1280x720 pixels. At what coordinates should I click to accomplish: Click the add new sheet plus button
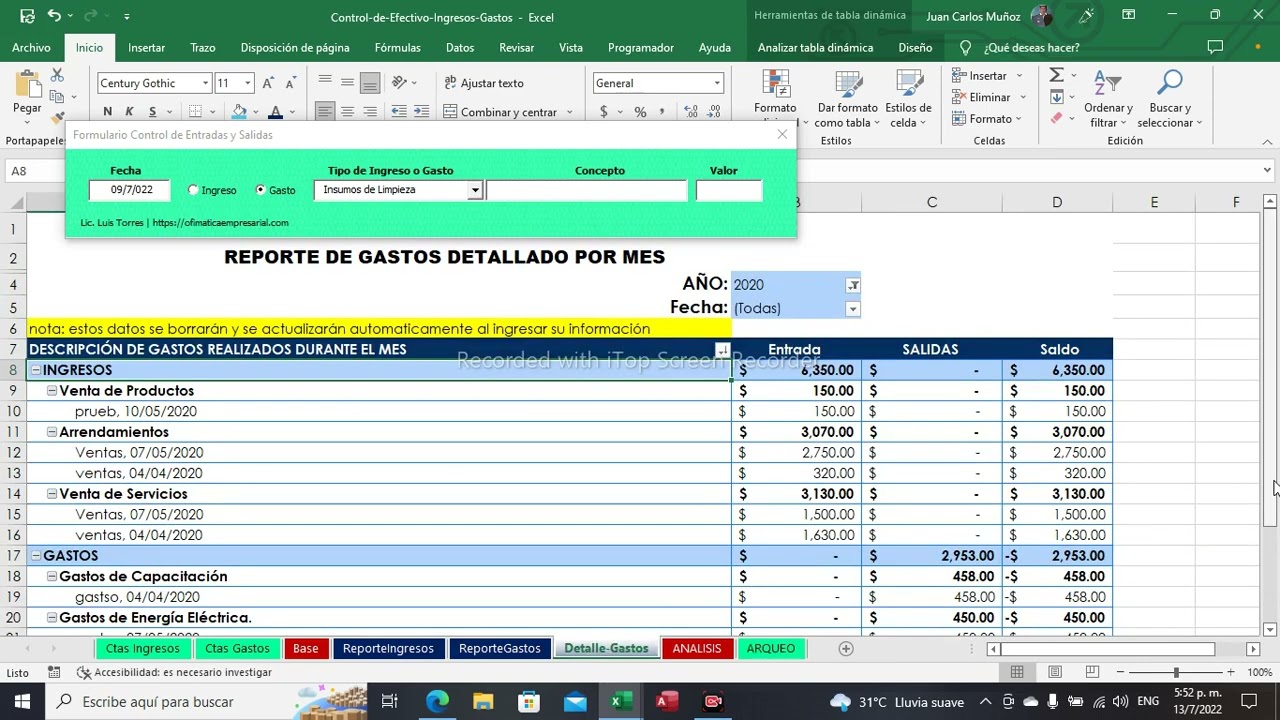click(846, 648)
